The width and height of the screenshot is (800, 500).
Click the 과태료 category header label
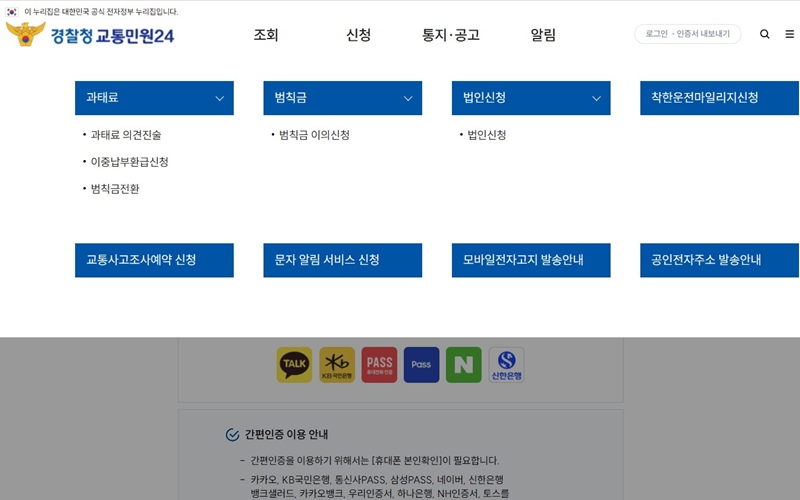point(102,97)
